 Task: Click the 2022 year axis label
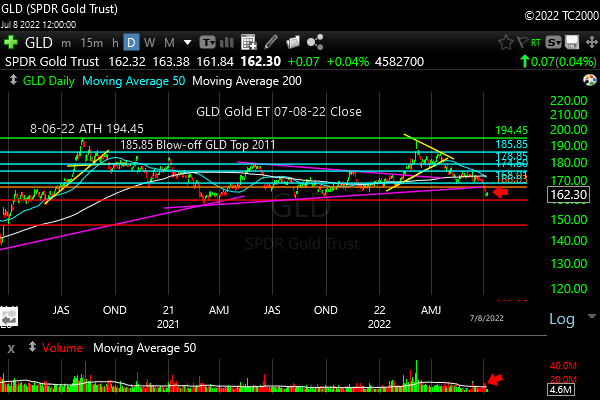(379, 324)
